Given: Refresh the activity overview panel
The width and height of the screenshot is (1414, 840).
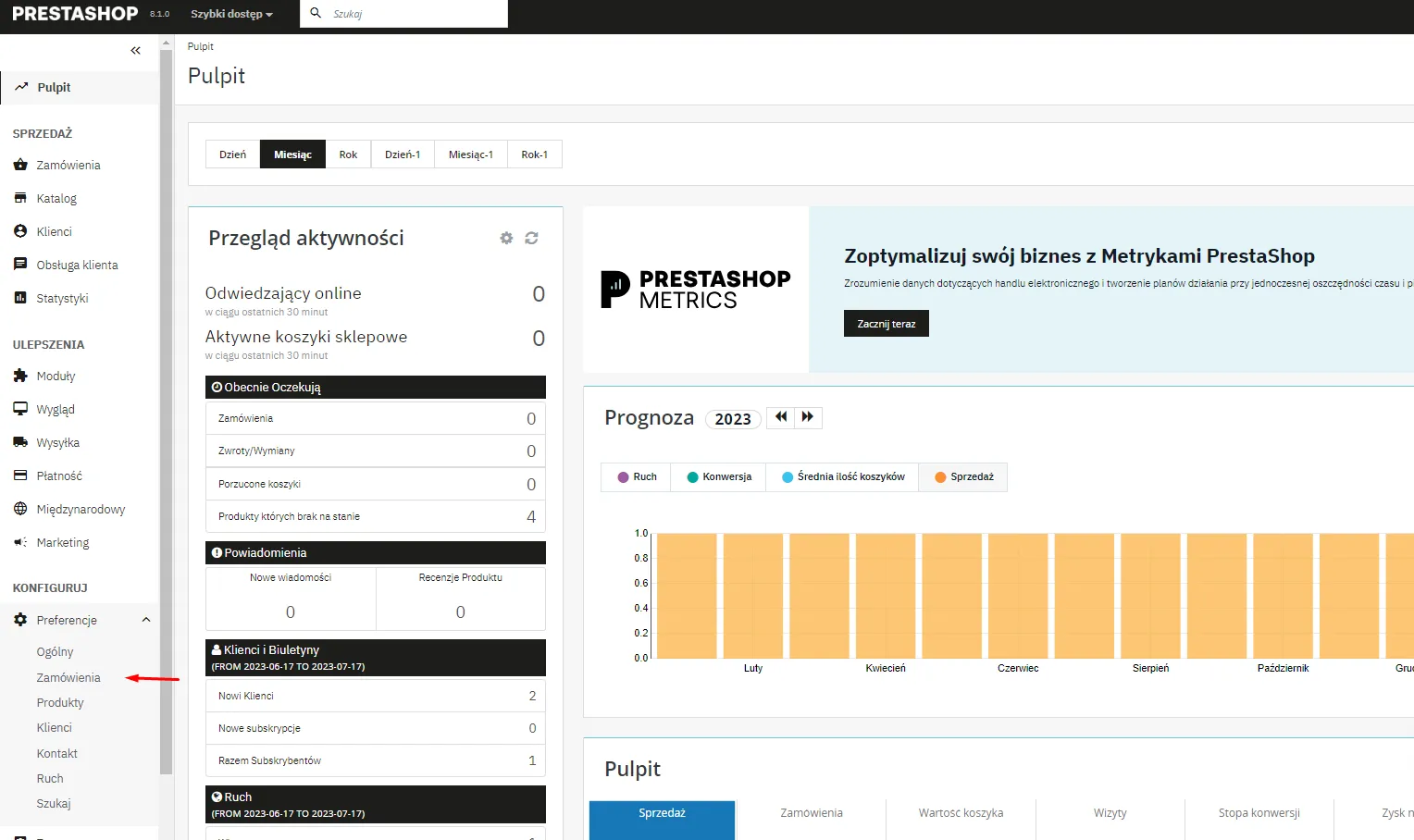Looking at the screenshot, I should [531, 238].
